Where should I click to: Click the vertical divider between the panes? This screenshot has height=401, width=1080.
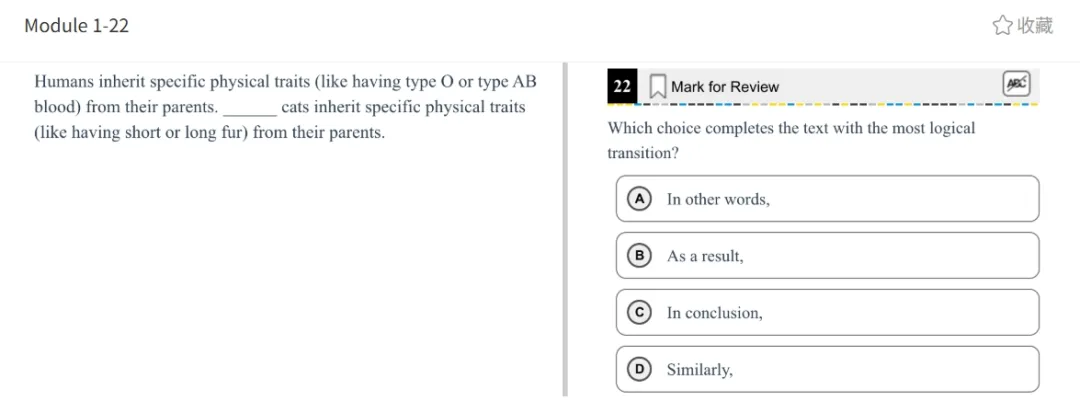(565, 230)
